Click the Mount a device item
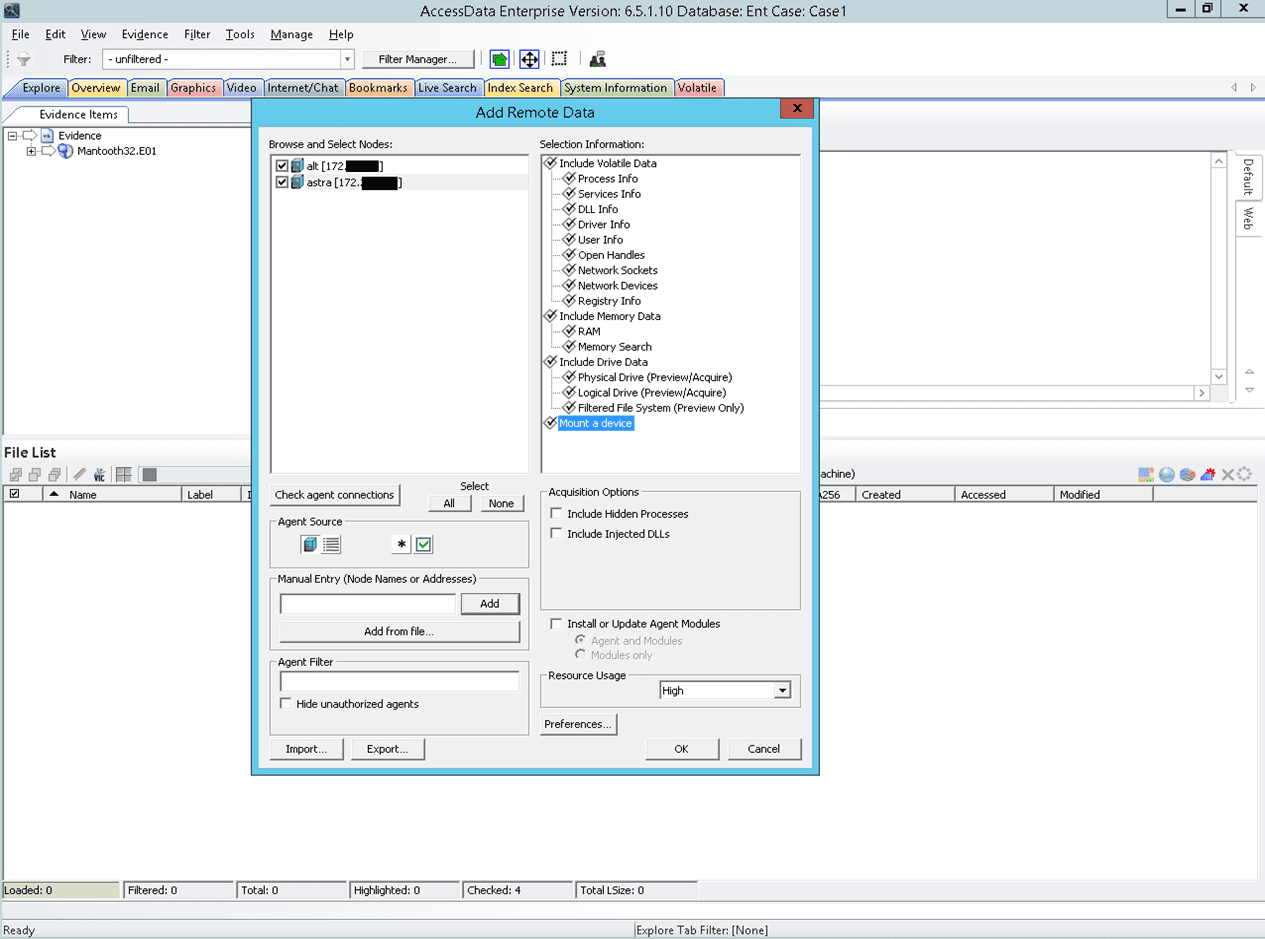The image size is (1265, 939). tap(595, 423)
